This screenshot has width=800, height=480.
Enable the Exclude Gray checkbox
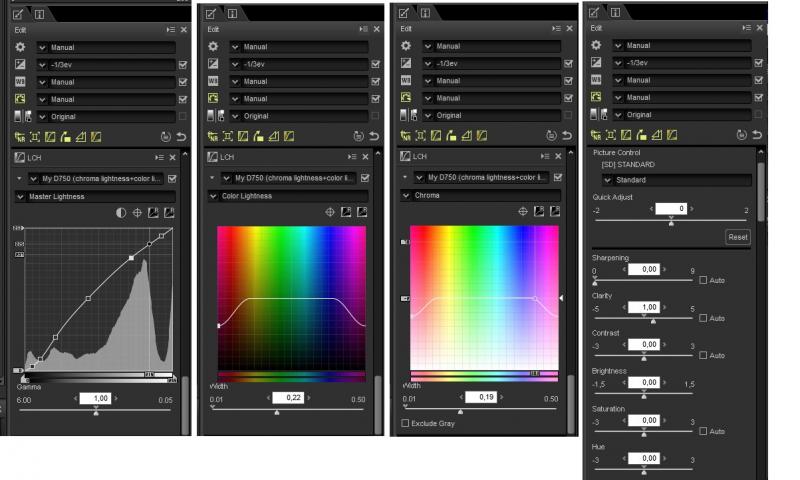click(405, 423)
